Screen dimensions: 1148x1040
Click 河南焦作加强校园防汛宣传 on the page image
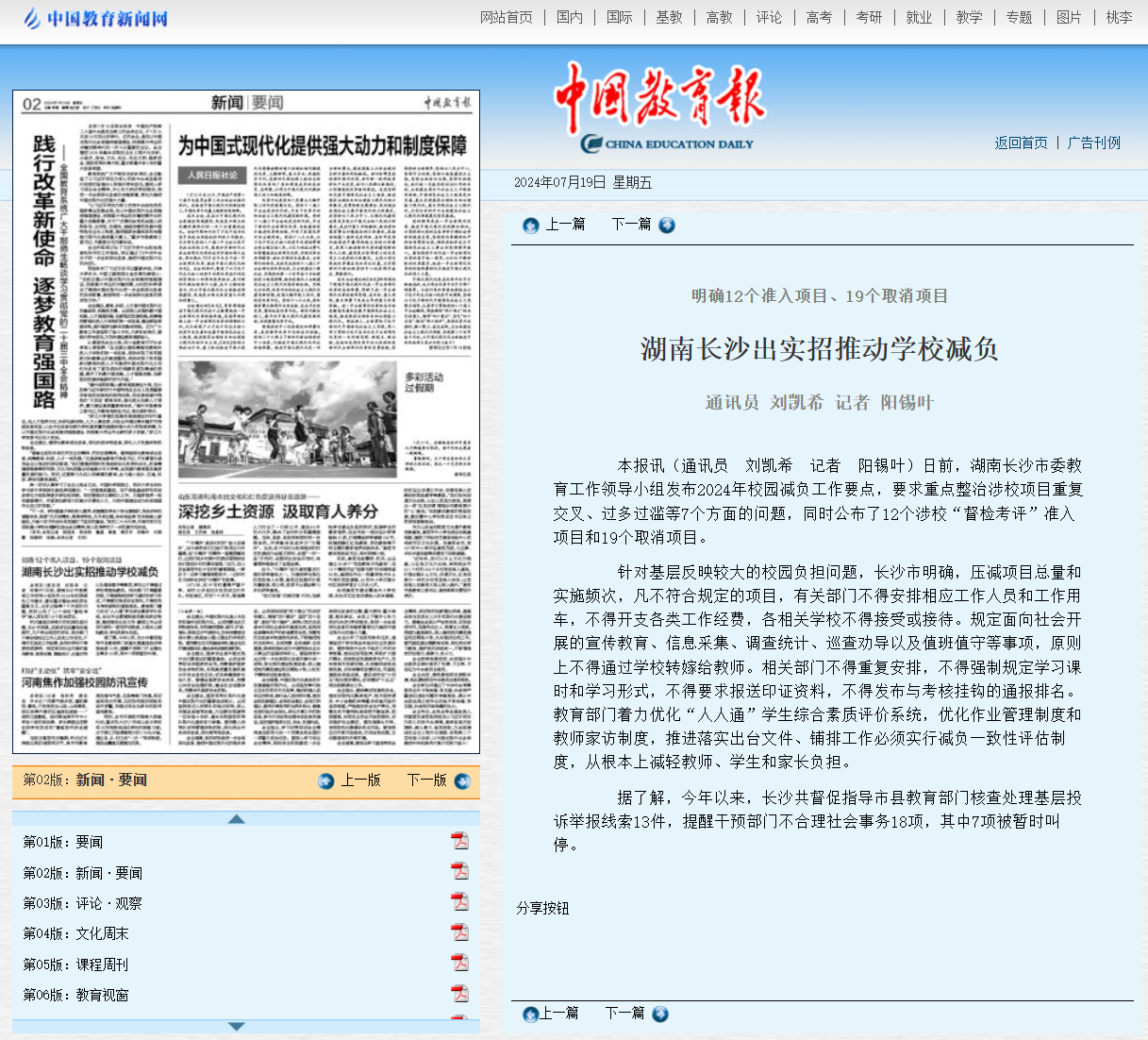85,682
